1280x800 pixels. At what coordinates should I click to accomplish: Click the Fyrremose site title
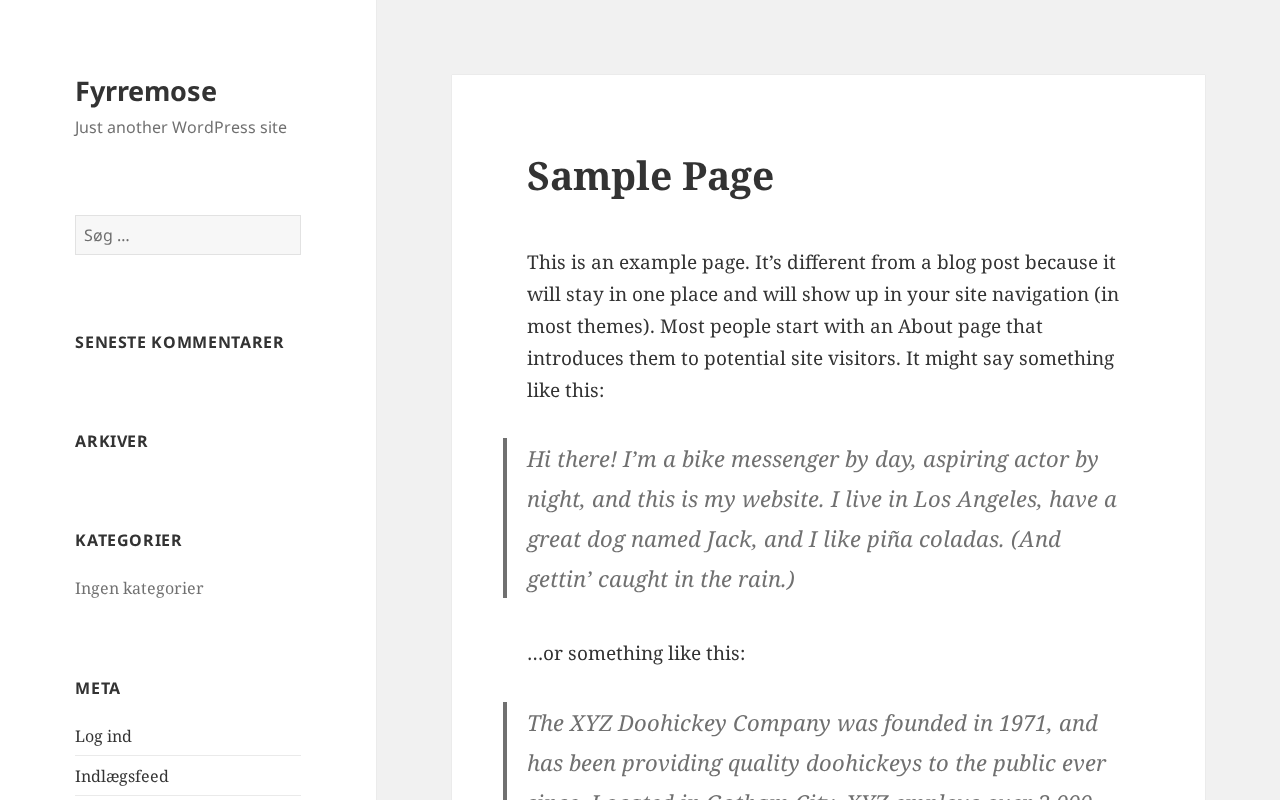(x=146, y=91)
